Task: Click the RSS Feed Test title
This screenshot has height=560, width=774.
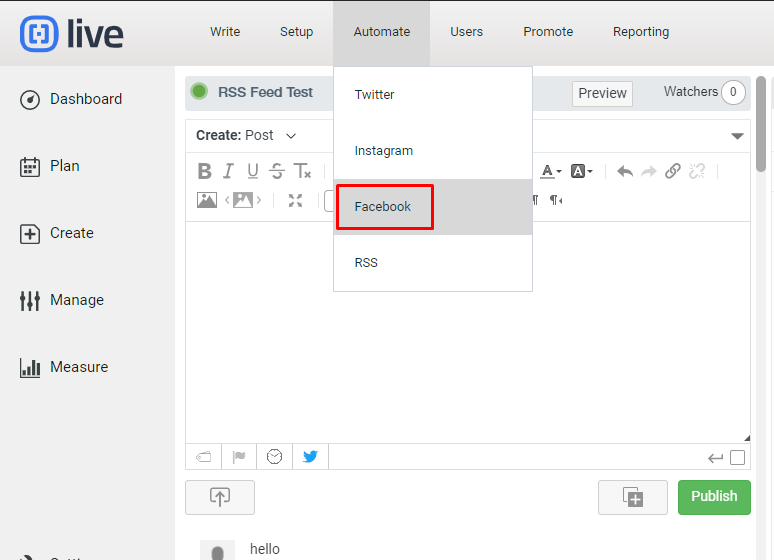Action: [266, 92]
